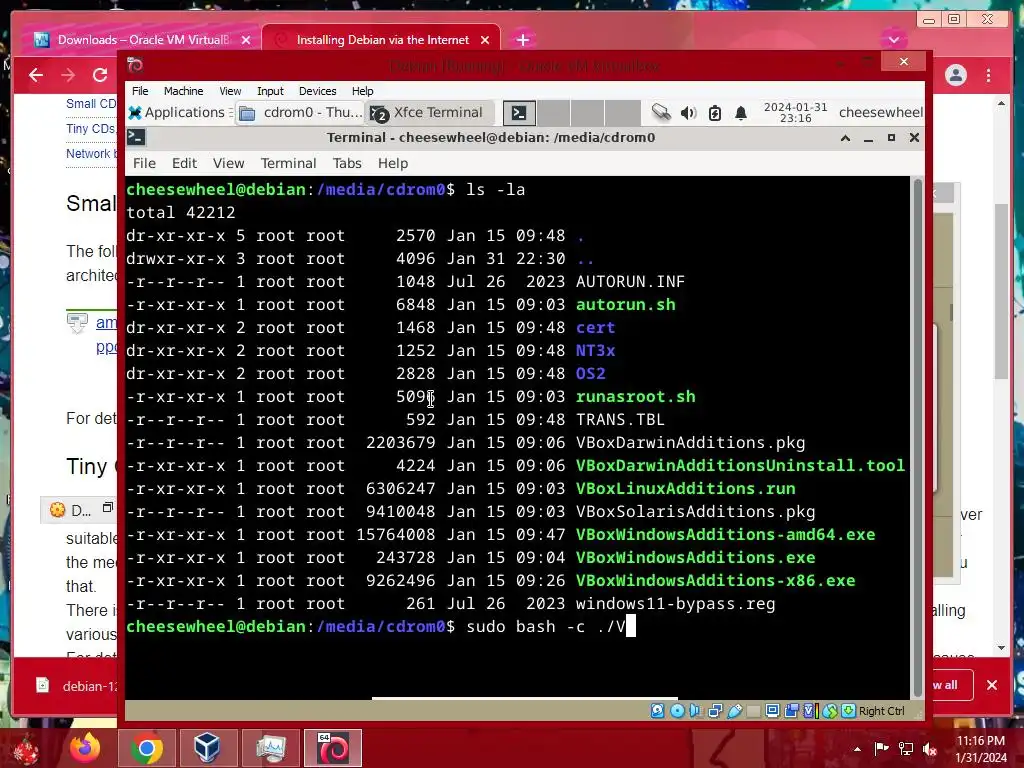
Task: Open the debian-12 downloaded file in download bar
Action: (75, 686)
